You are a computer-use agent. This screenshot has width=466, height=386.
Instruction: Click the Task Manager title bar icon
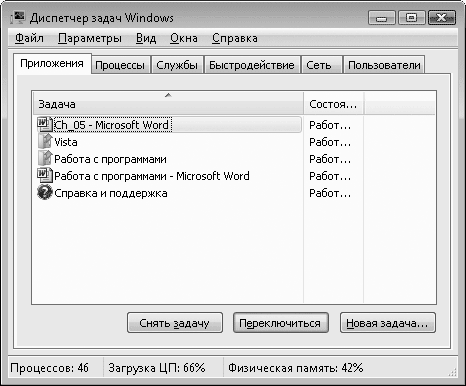(x=18, y=17)
